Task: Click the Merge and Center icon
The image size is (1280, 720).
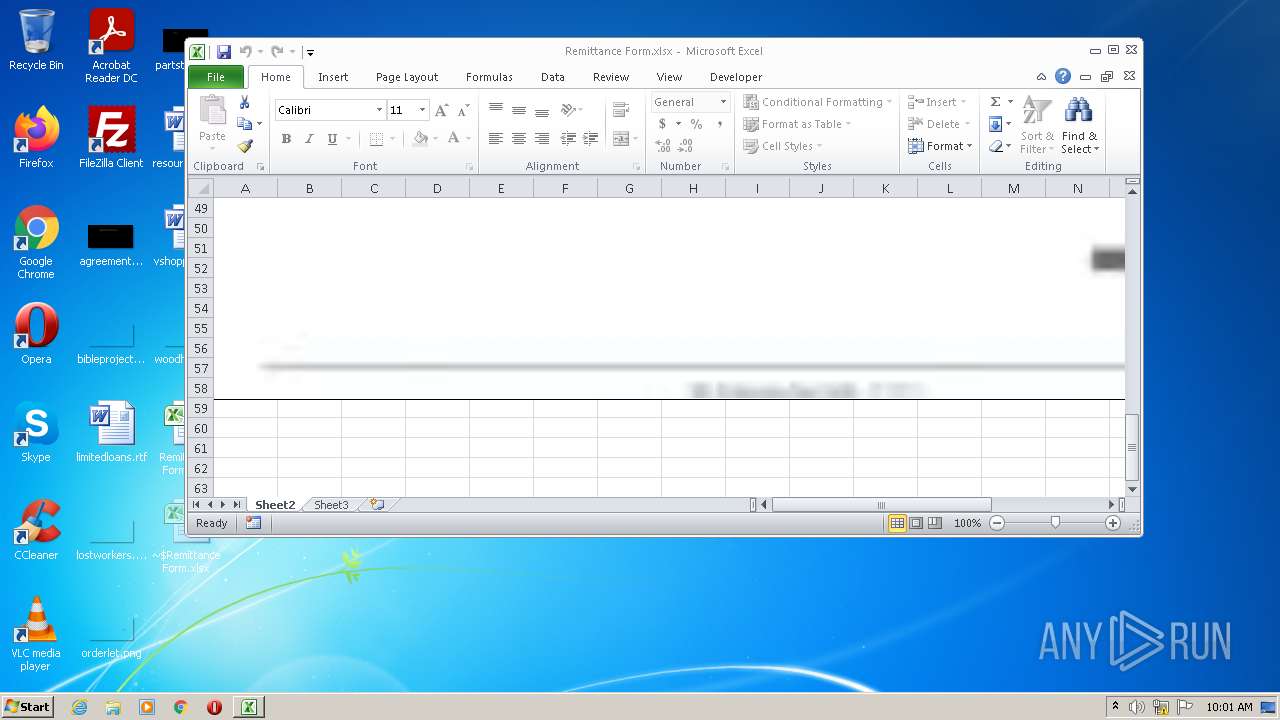Action: tap(621, 139)
